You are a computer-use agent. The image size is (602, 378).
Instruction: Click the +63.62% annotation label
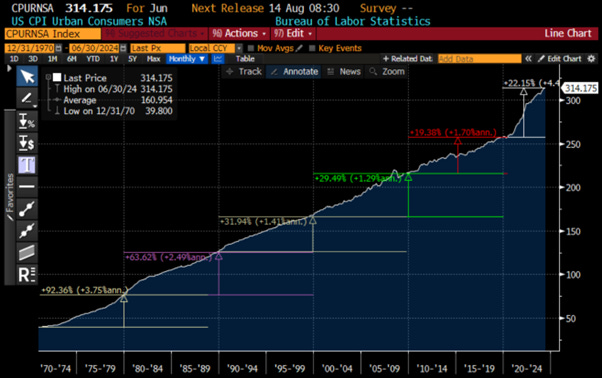(169, 257)
